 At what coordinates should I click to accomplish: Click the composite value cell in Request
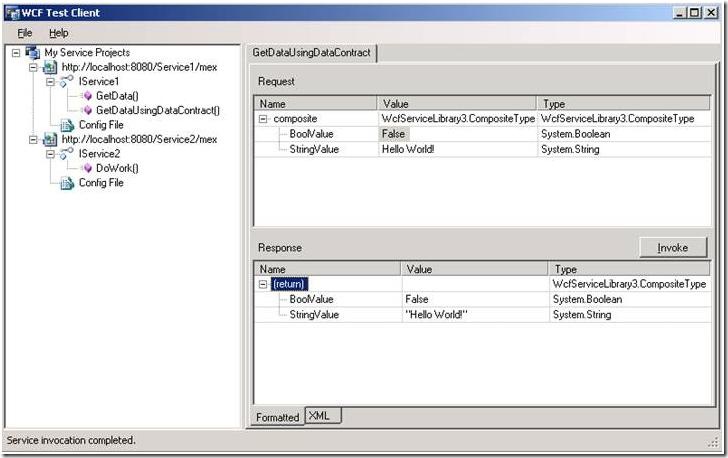click(x=457, y=118)
